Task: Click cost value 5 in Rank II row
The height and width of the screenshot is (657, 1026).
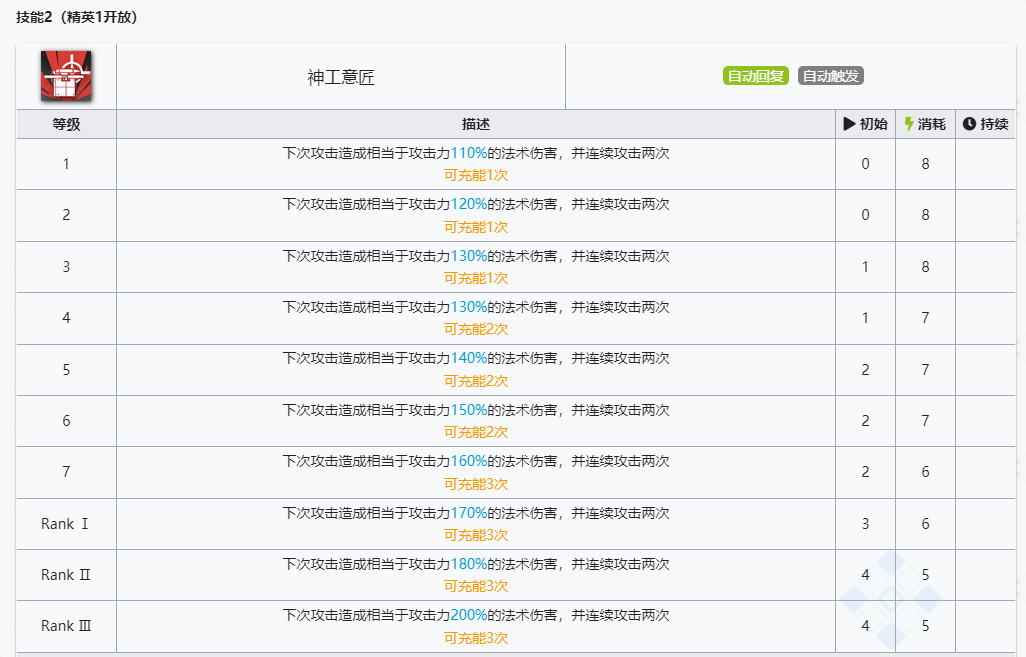Action: pyautogui.click(x=925, y=575)
